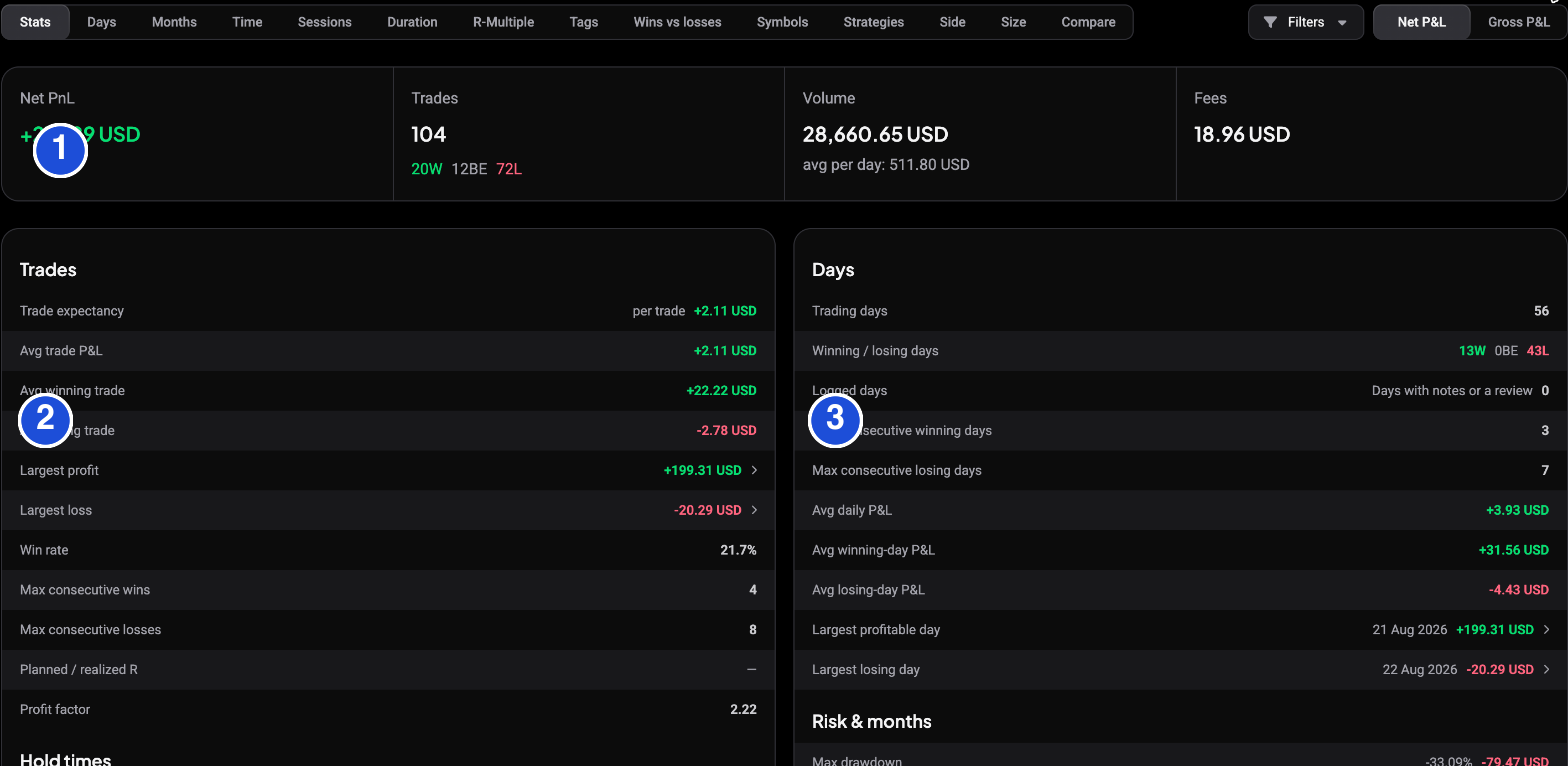Open Largest losing day chevron
The image size is (1568, 766).
coord(1546,670)
